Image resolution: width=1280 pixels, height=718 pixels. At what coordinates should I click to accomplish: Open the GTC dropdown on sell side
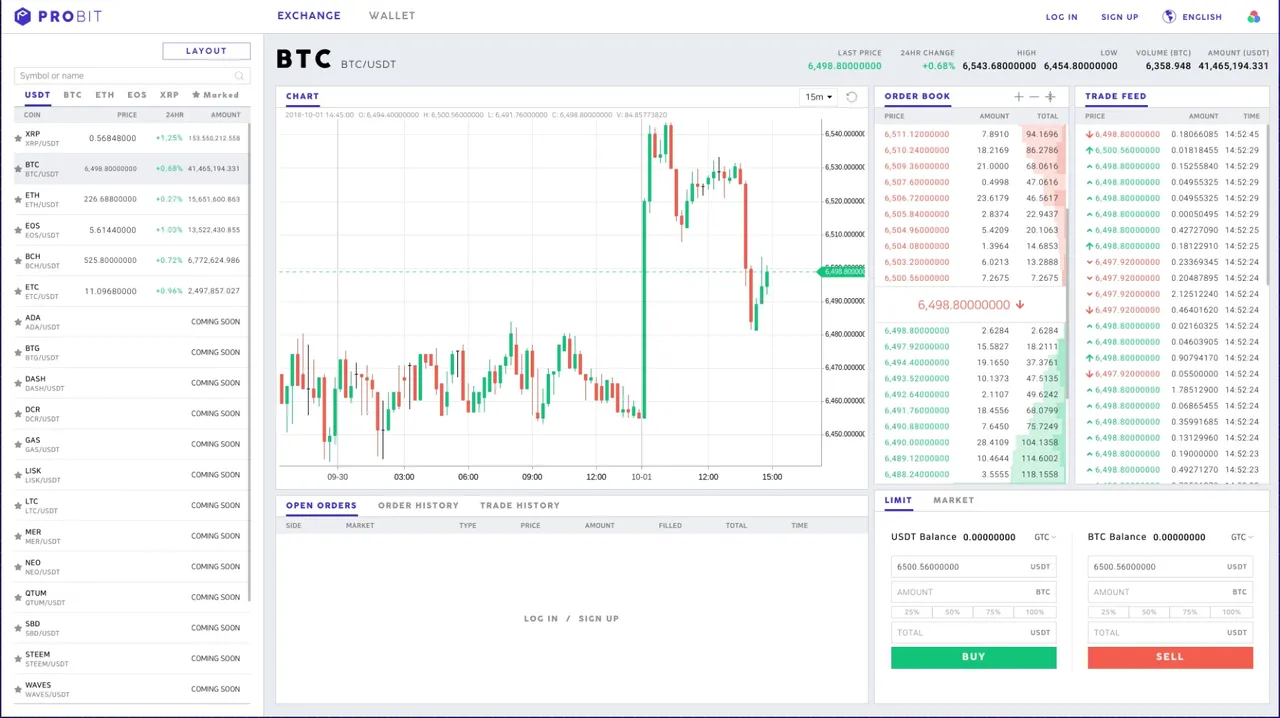(x=1241, y=537)
